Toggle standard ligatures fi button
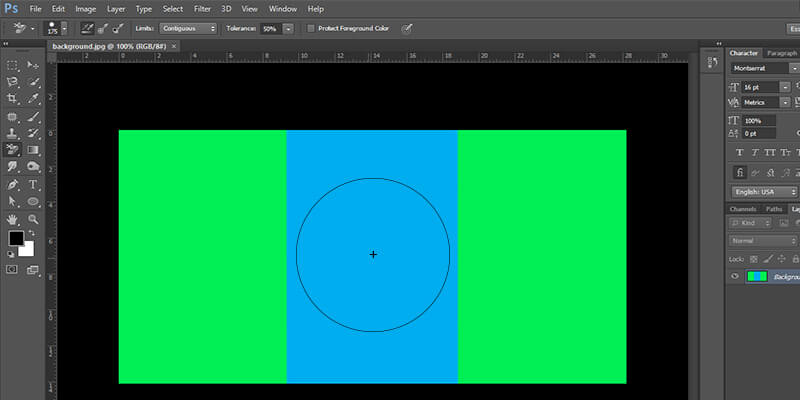 point(740,172)
